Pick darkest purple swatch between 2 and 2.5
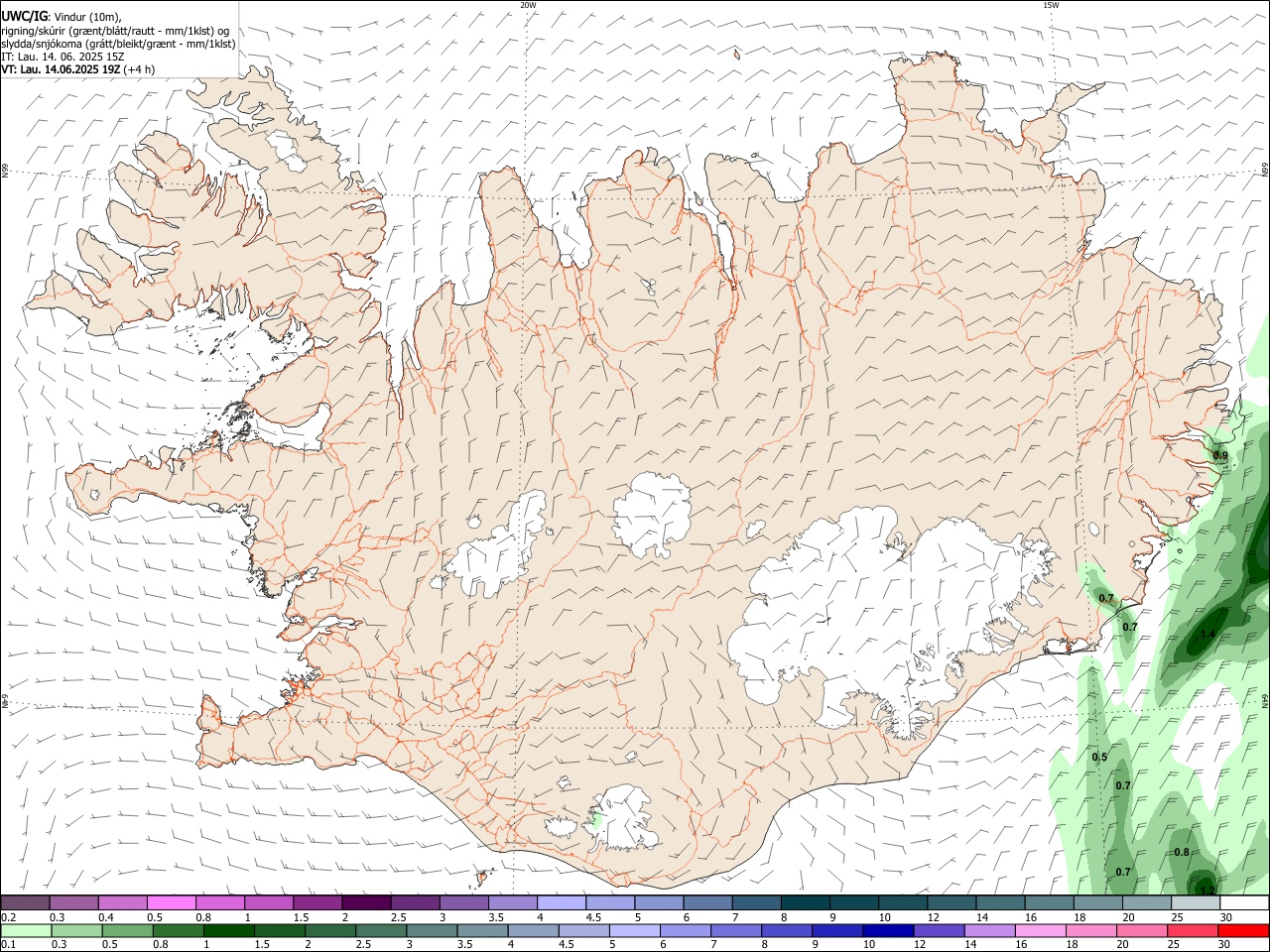This screenshot has width=1270, height=952. click(365, 903)
